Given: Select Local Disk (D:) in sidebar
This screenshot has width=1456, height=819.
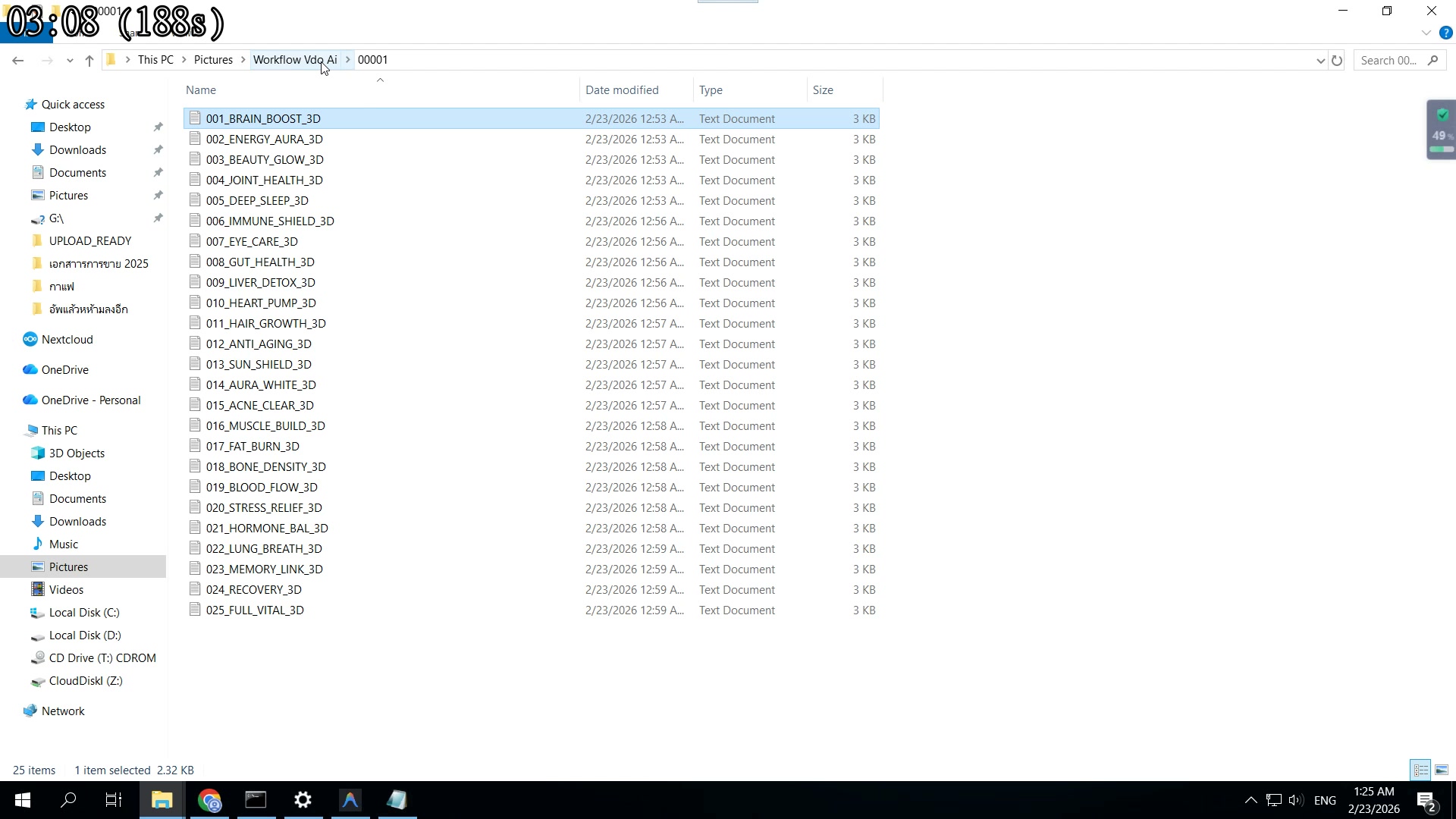Looking at the screenshot, I should click(85, 635).
